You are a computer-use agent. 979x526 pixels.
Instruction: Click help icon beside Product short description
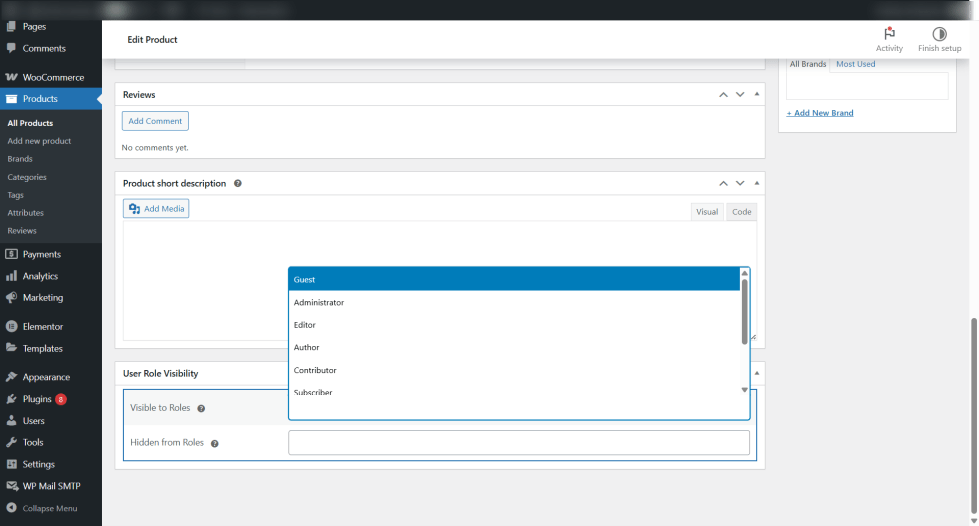[x=238, y=184]
